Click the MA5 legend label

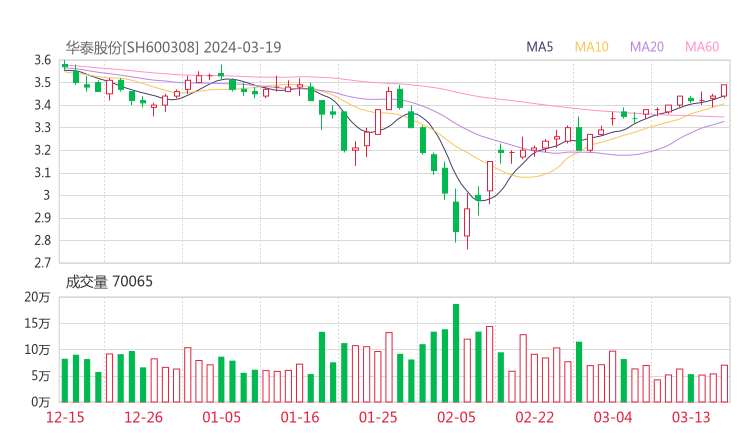click(539, 47)
